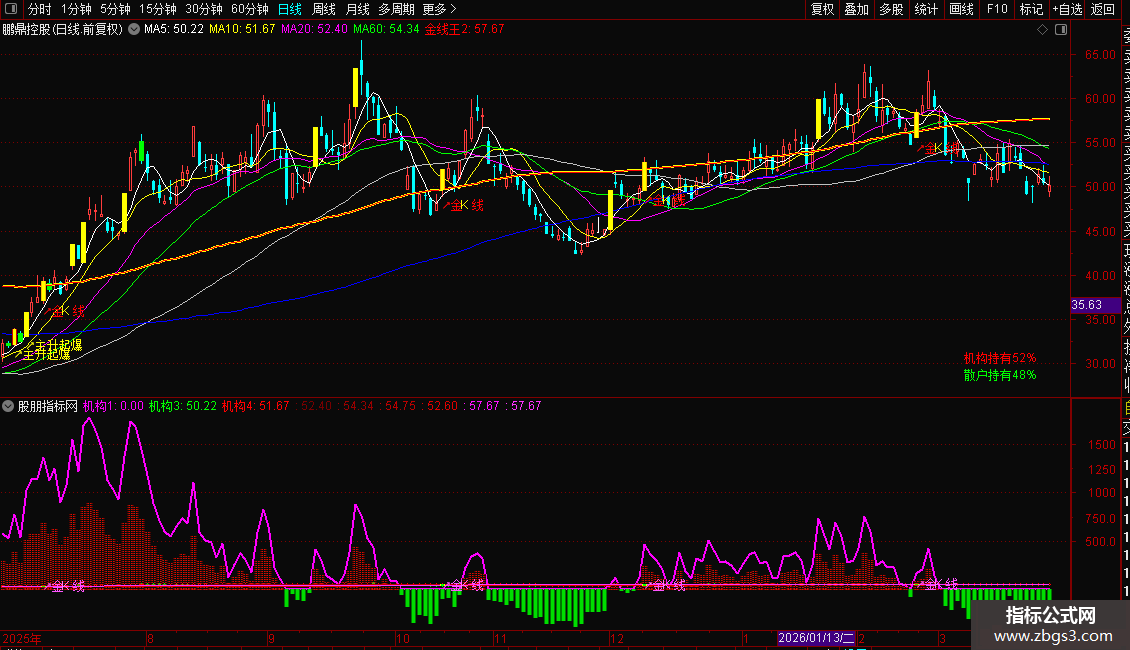This screenshot has height=650, width=1130.
Task: Click the 35.63 price marker on axis
Action: 1086,305
